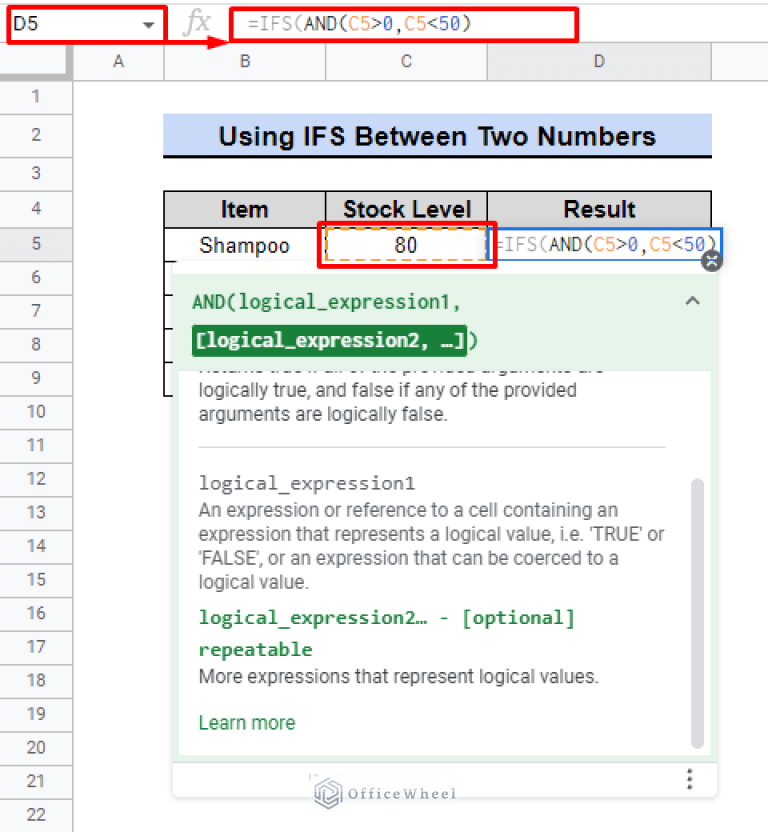768x832 pixels.
Task: Select cell C5 with value 80
Action: tap(406, 244)
